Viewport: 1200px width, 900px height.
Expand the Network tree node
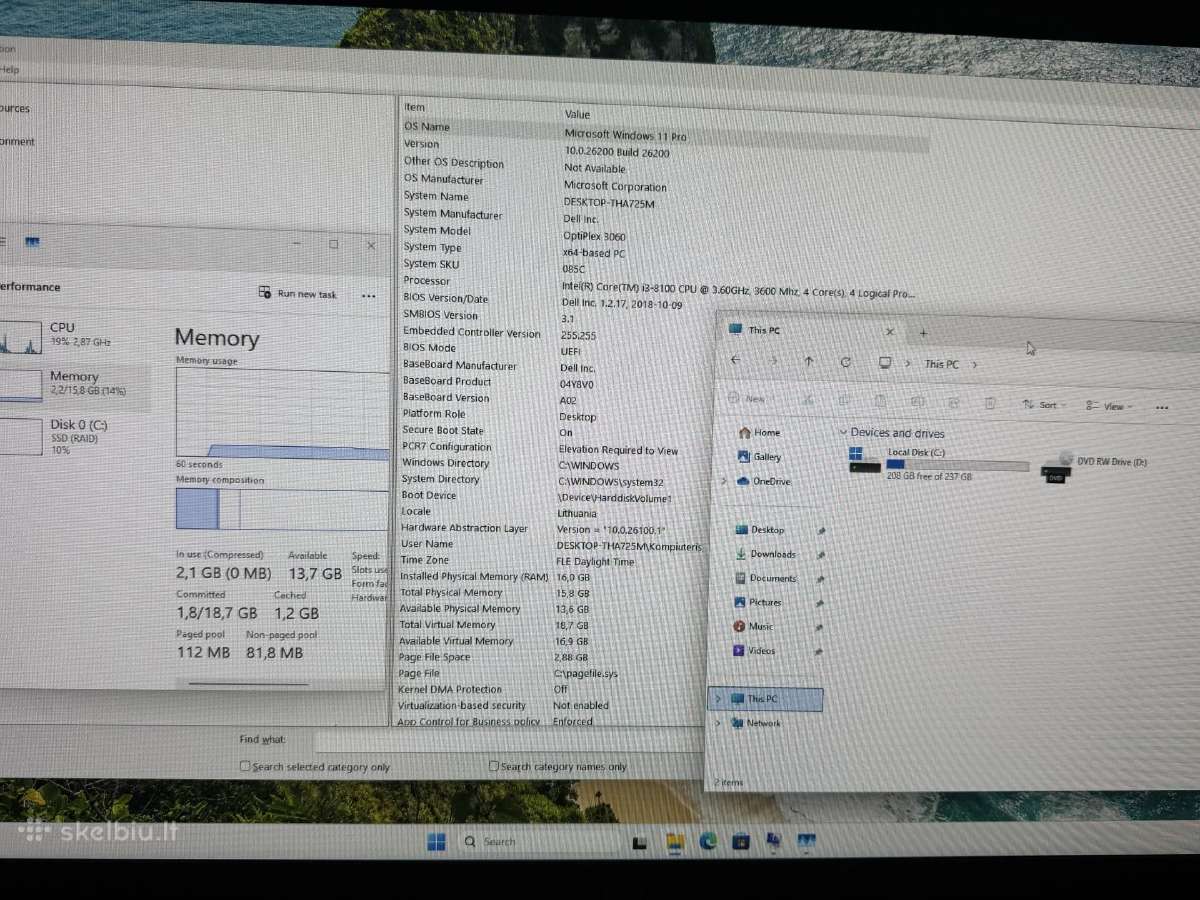718,722
